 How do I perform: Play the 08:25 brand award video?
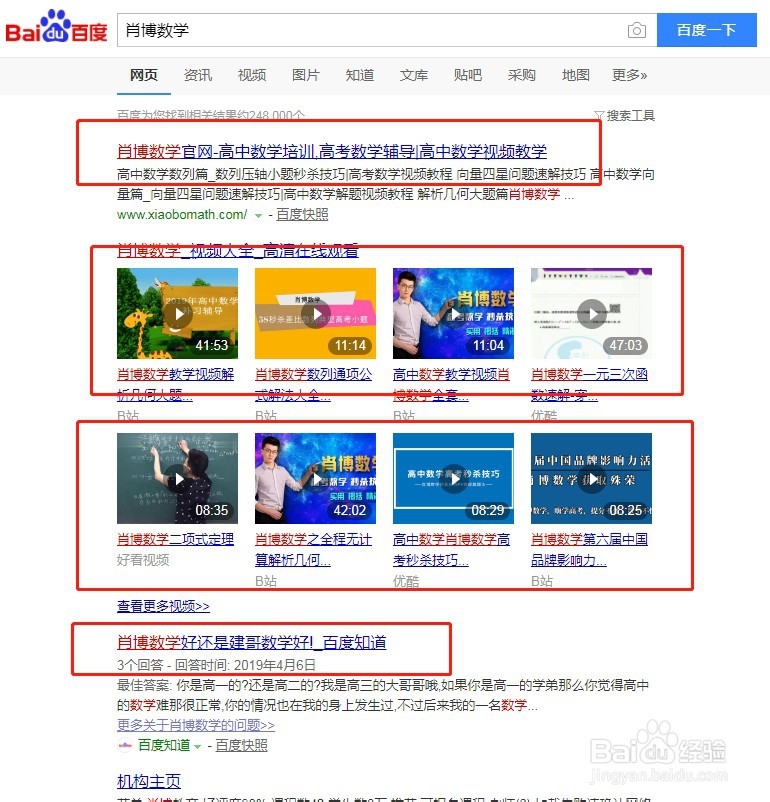(x=591, y=478)
